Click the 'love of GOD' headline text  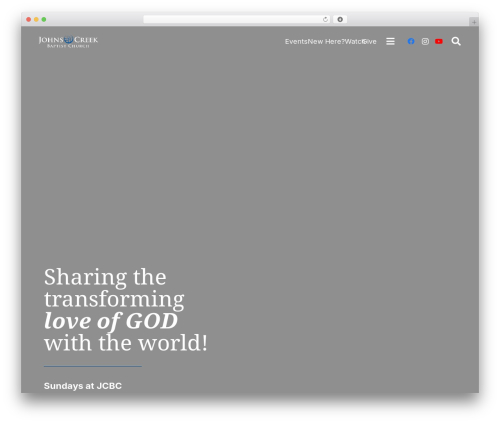(x=111, y=321)
